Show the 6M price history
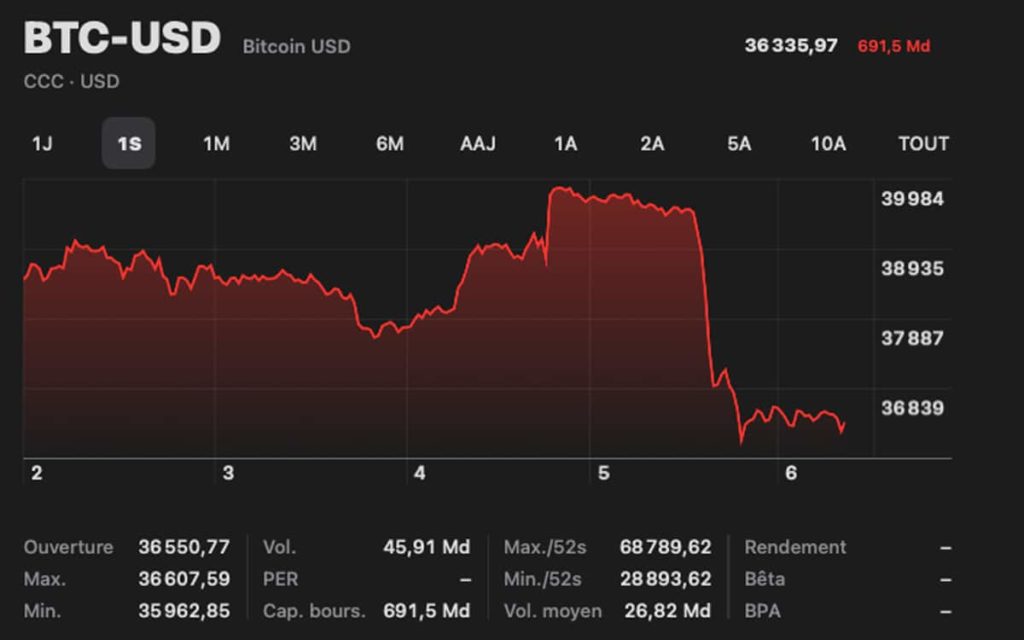 (390, 144)
